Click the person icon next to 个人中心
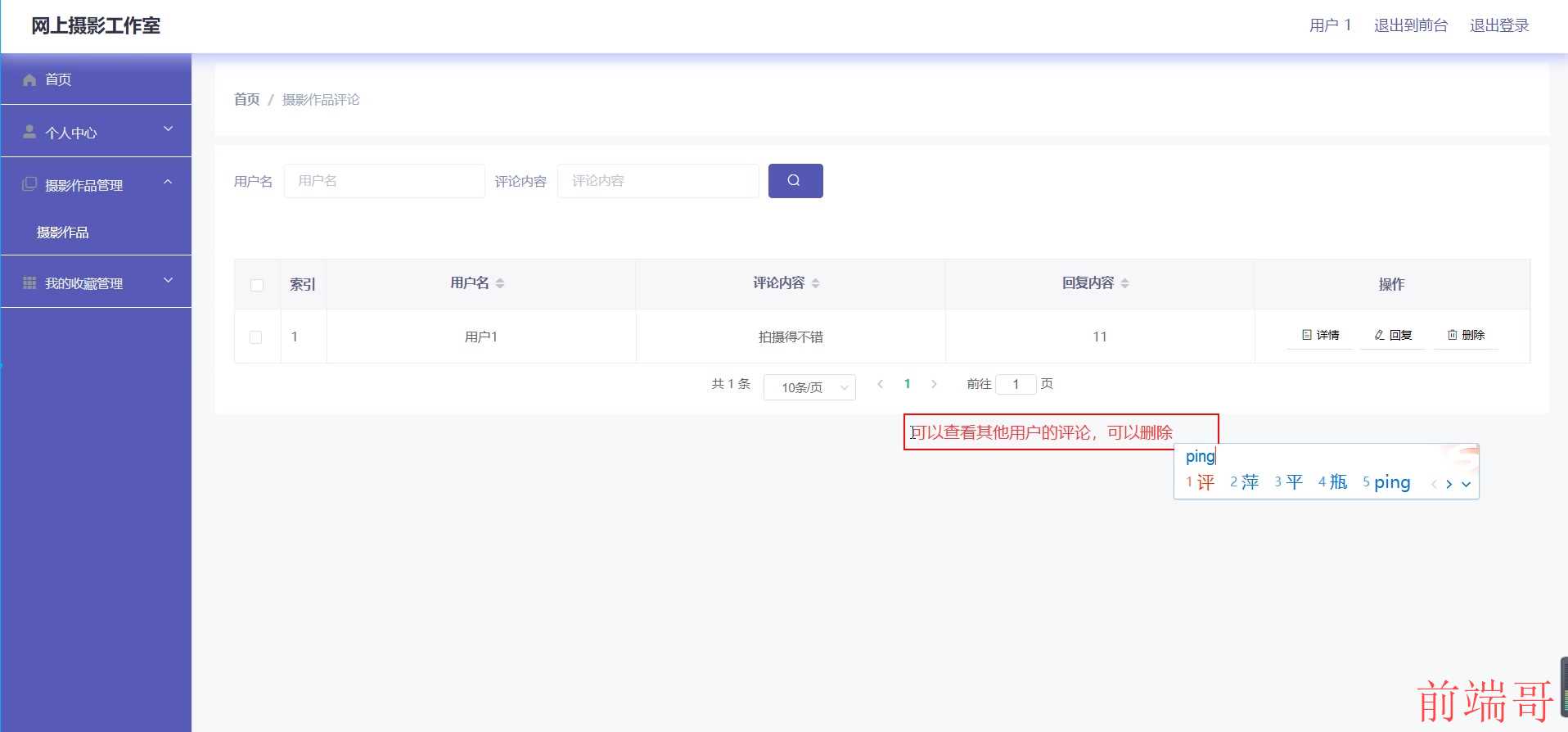Image resolution: width=1568 pixels, height=732 pixels. pos(30,132)
